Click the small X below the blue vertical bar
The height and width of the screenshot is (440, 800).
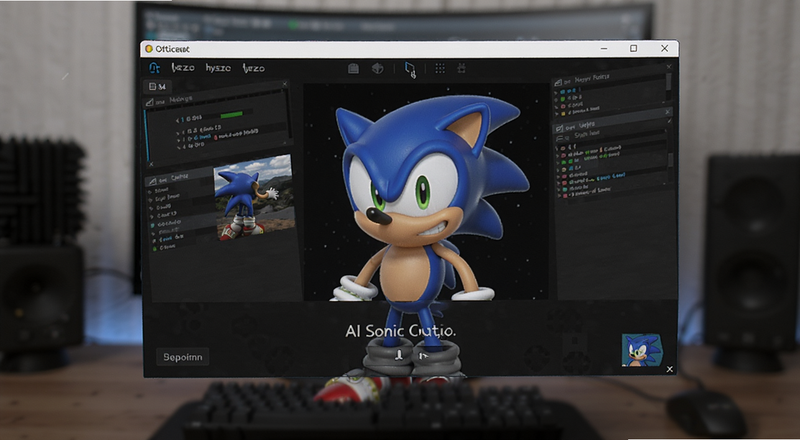tap(151, 164)
